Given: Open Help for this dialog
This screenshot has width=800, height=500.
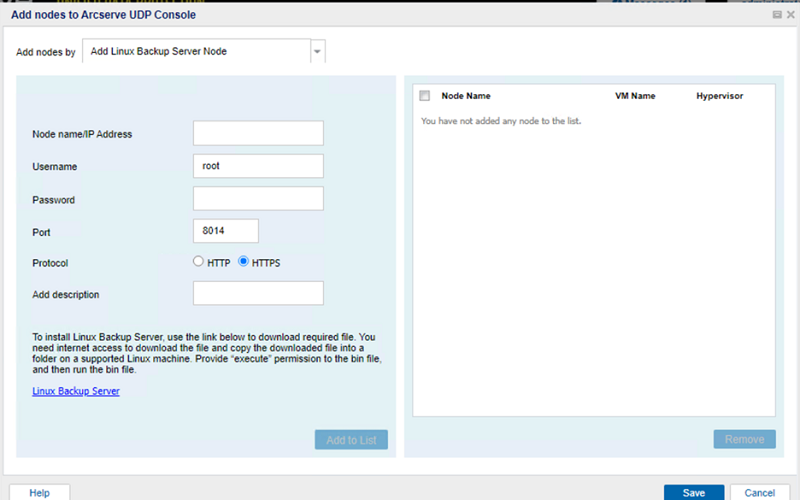Looking at the screenshot, I should coord(39,493).
